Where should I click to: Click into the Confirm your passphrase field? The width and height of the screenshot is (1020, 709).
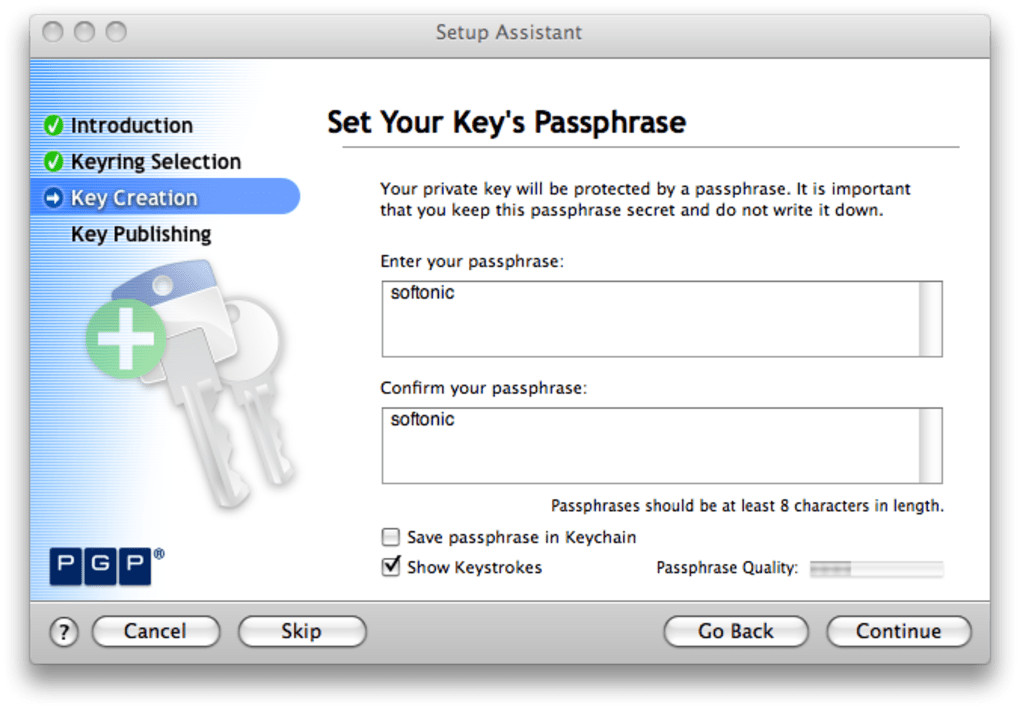click(650, 445)
